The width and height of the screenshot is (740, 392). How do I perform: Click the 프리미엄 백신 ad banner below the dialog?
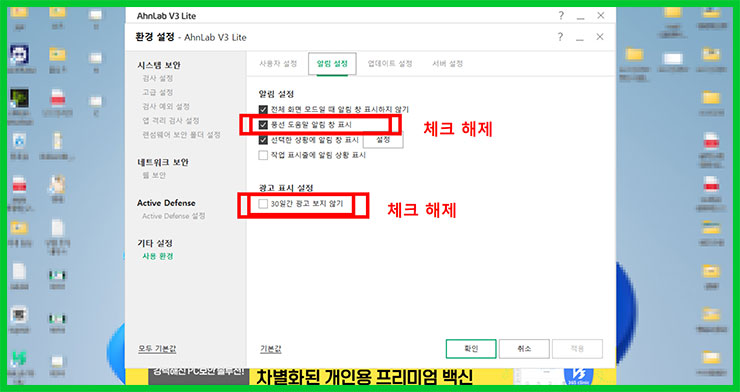click(370, 376)
